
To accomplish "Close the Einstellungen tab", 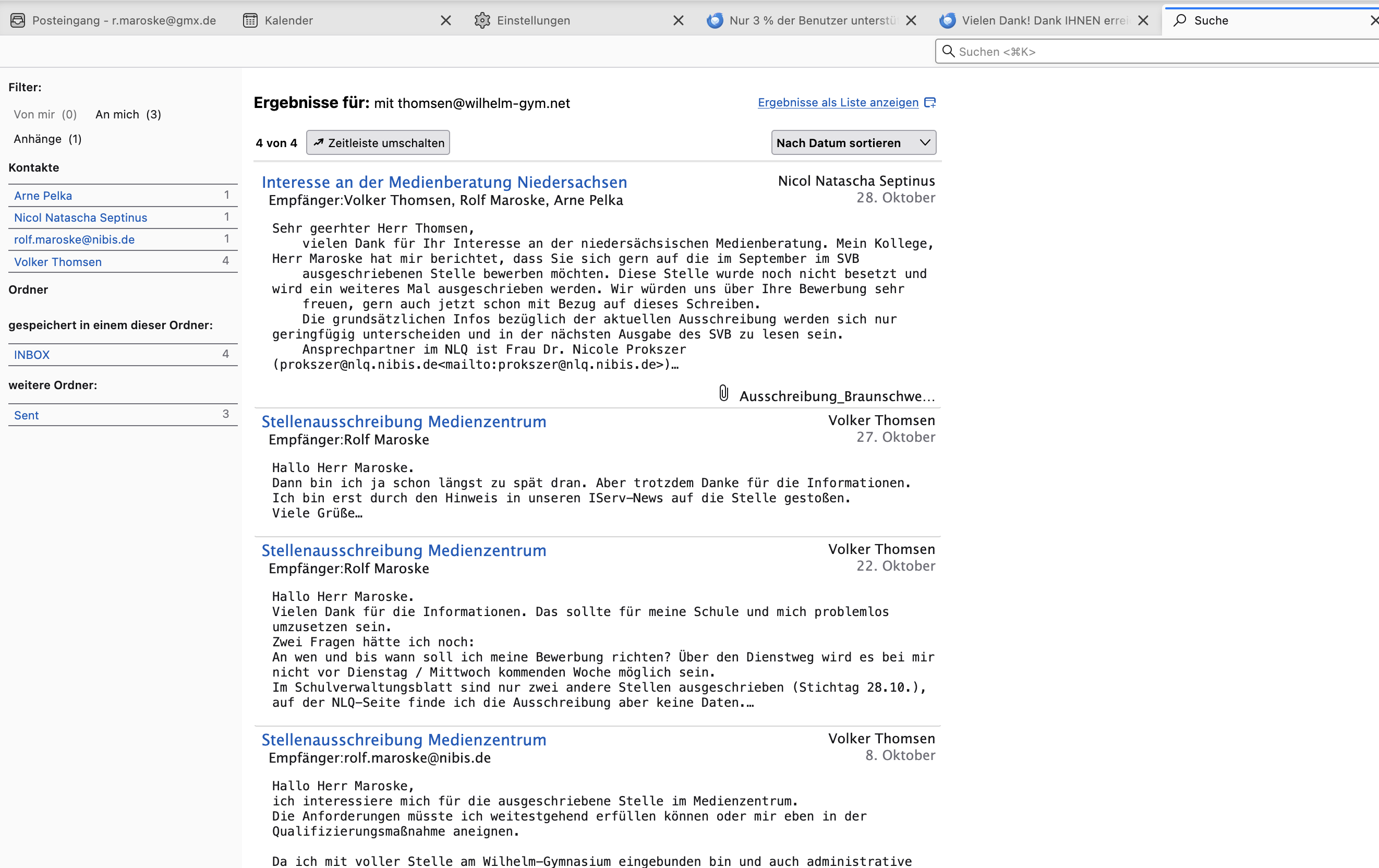I will (x=679, y=21).
